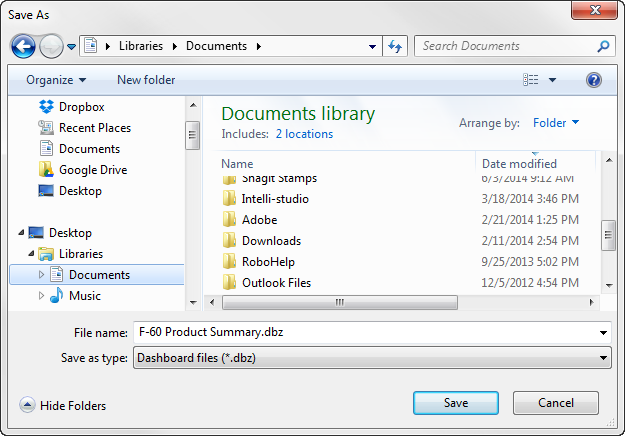Open the 2 locations link

tap(304, 134)
